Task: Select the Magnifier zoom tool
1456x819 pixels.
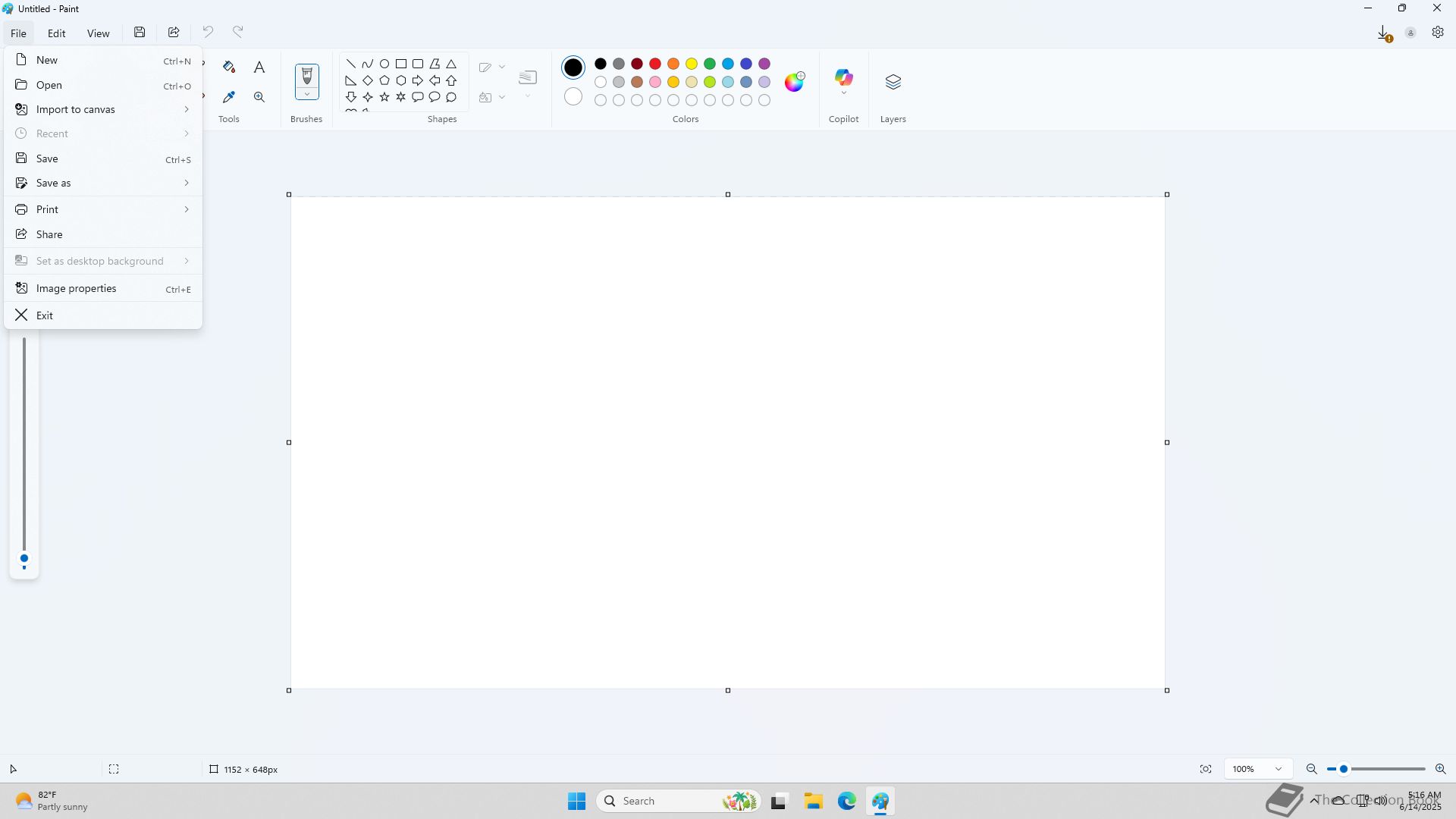Action: [259, 97]
